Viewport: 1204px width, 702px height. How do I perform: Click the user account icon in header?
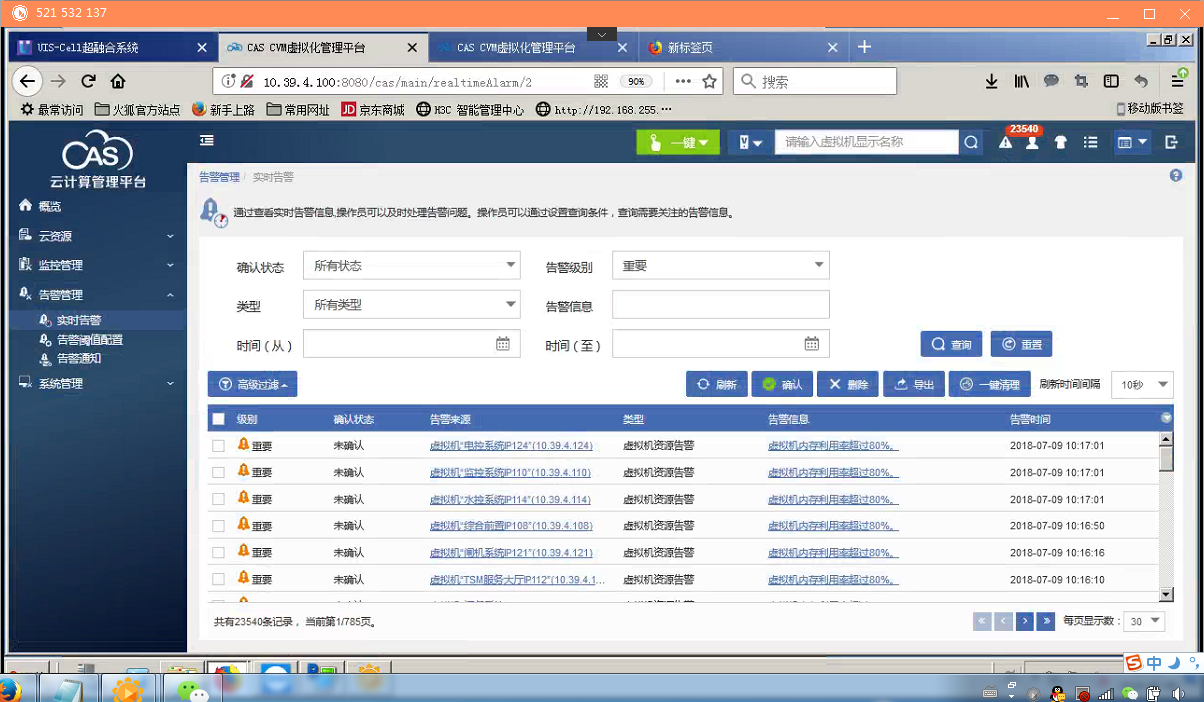tap(1032, 143)
